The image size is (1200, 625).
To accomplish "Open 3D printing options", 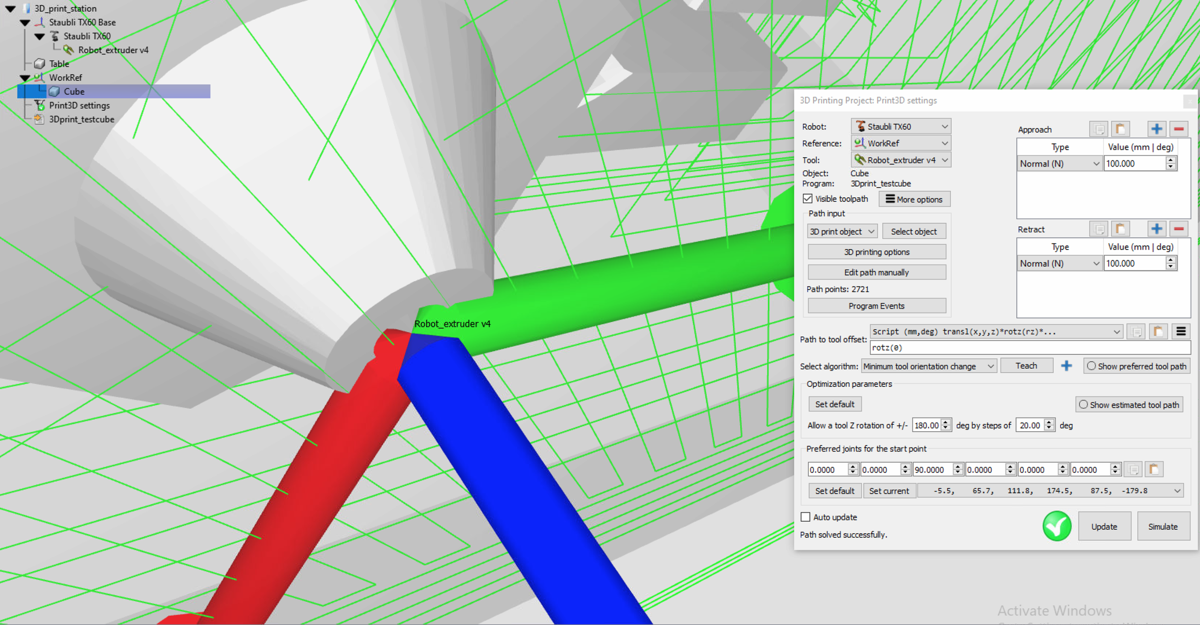I will point(876,252).
